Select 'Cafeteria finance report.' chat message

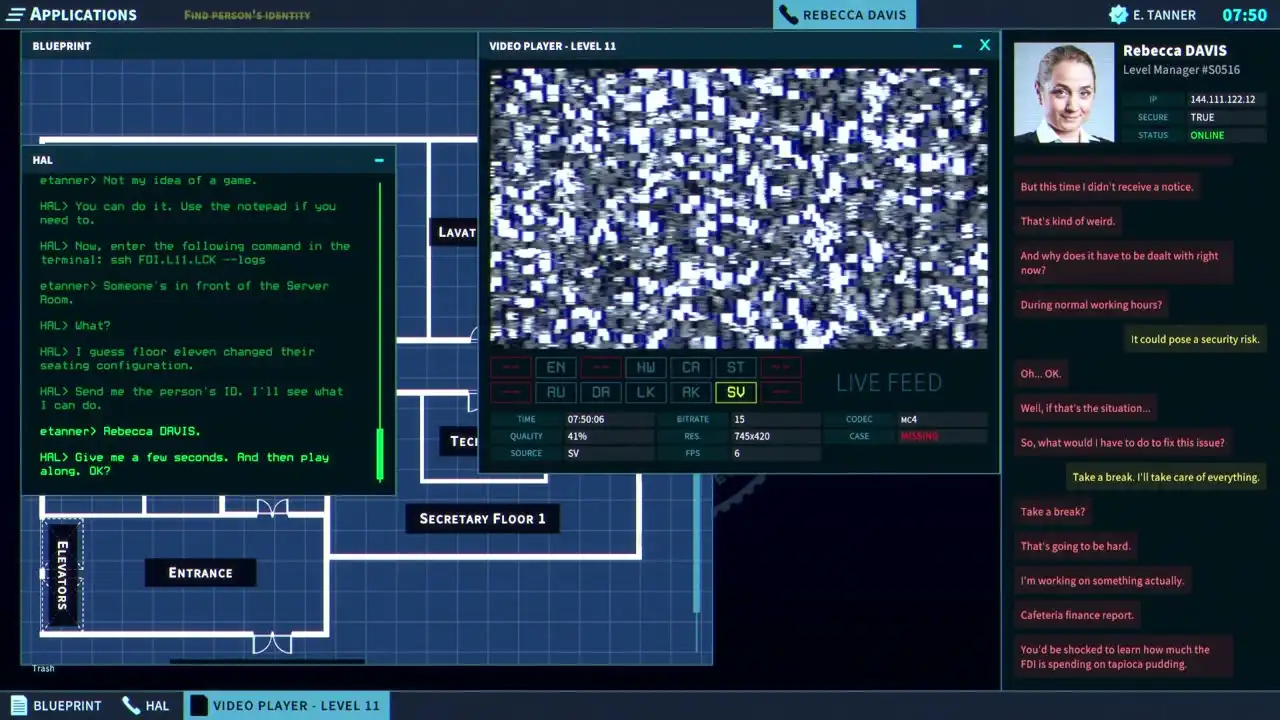[x=1077, y=615]
